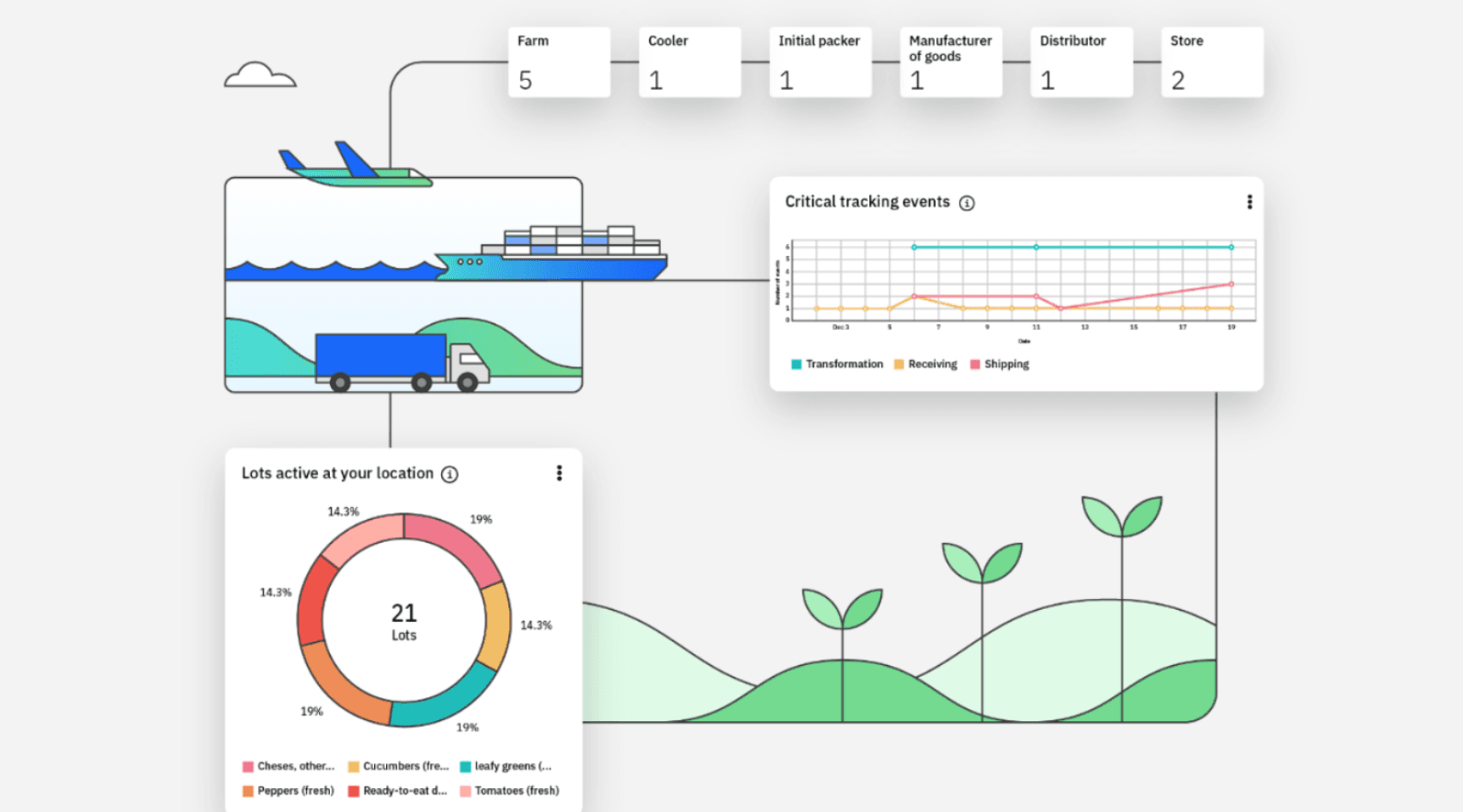The image size is (1463, 812).
Task: Toggle Receiving series in chart legend
Action: pyautogui.click(x=925, y=365)
